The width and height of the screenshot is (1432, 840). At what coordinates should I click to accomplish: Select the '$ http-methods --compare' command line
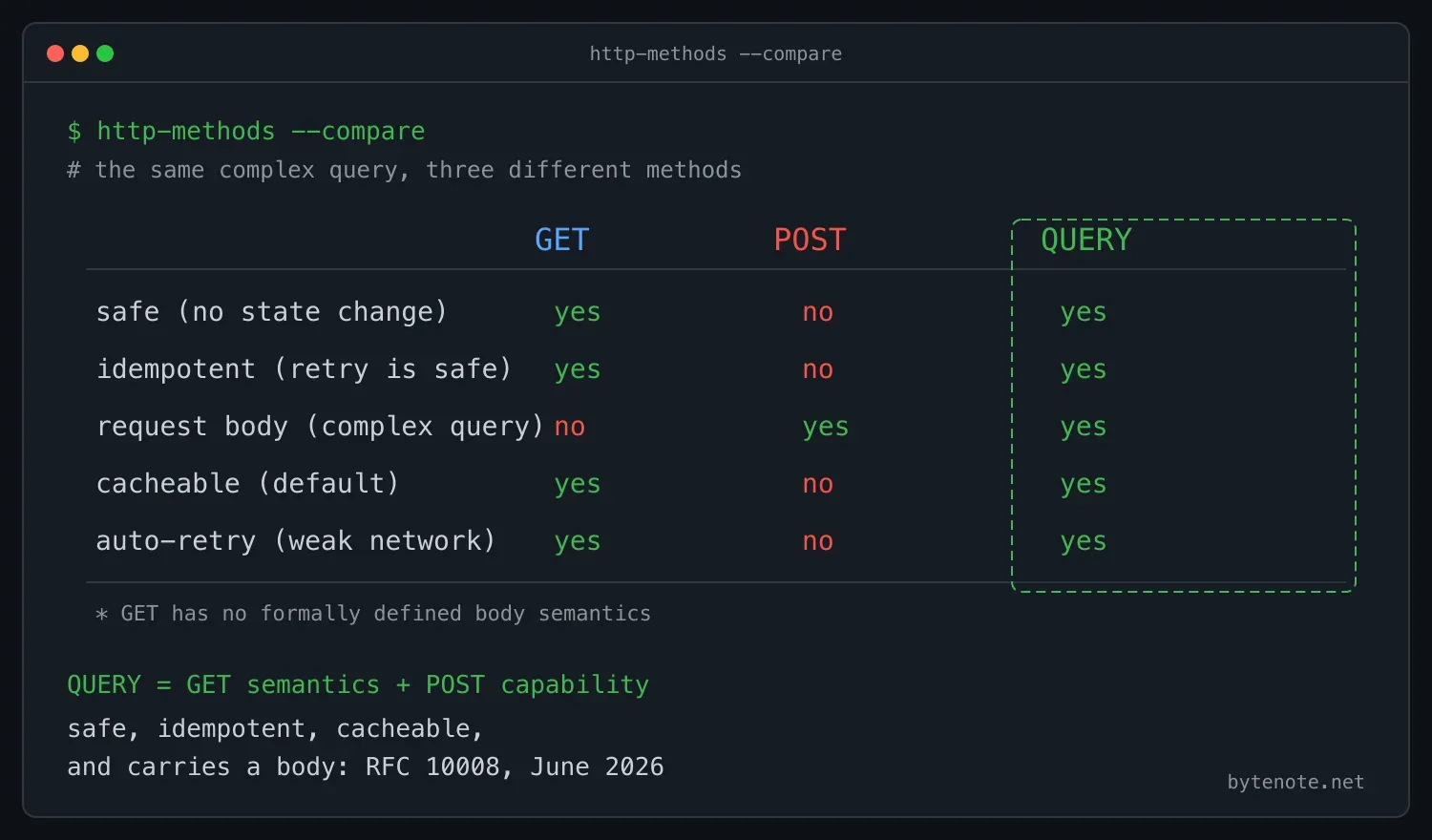tap(246, 131)
